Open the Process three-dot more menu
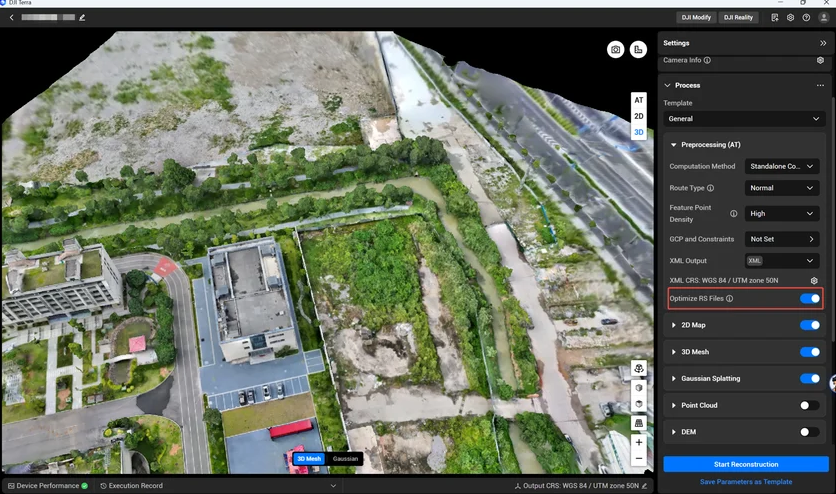 pyautogui.click(x=820, y=85)
